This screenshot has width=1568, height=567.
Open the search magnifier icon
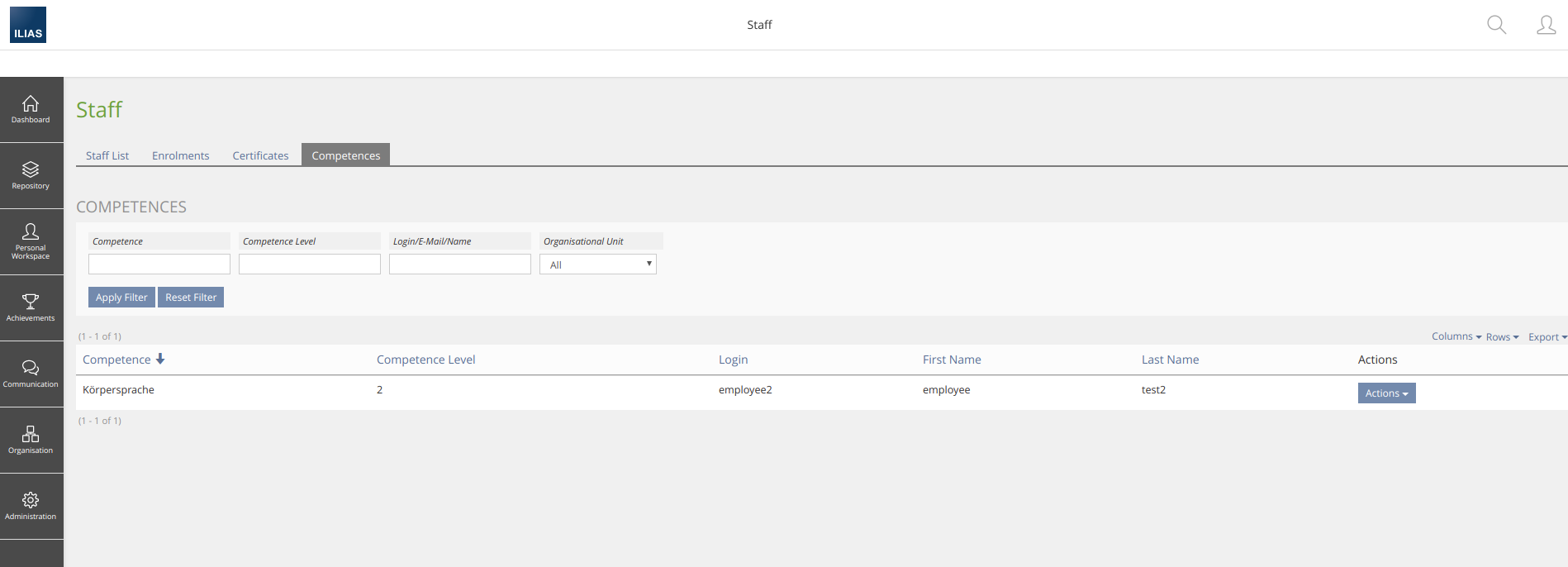click(x=1496, y=25)
